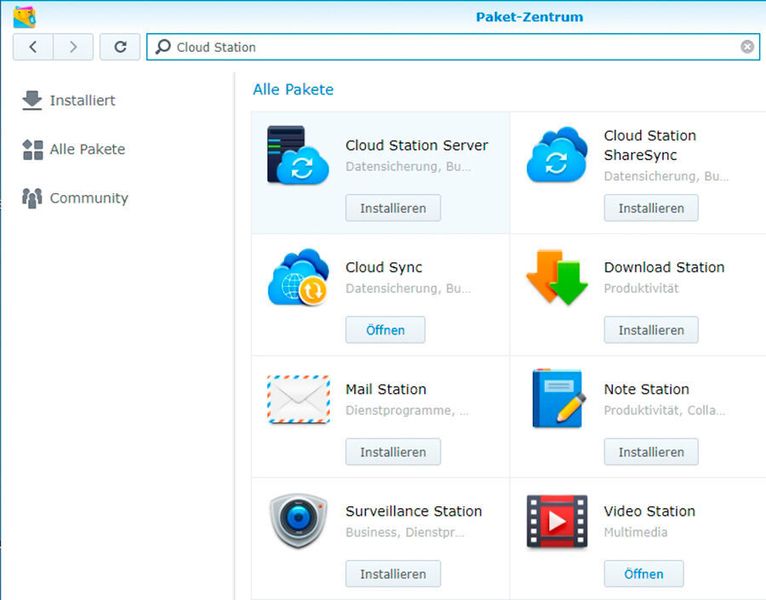Click the magnifier search icon
The height and width of the screenshot is (600, 766).
pos(163,47)
